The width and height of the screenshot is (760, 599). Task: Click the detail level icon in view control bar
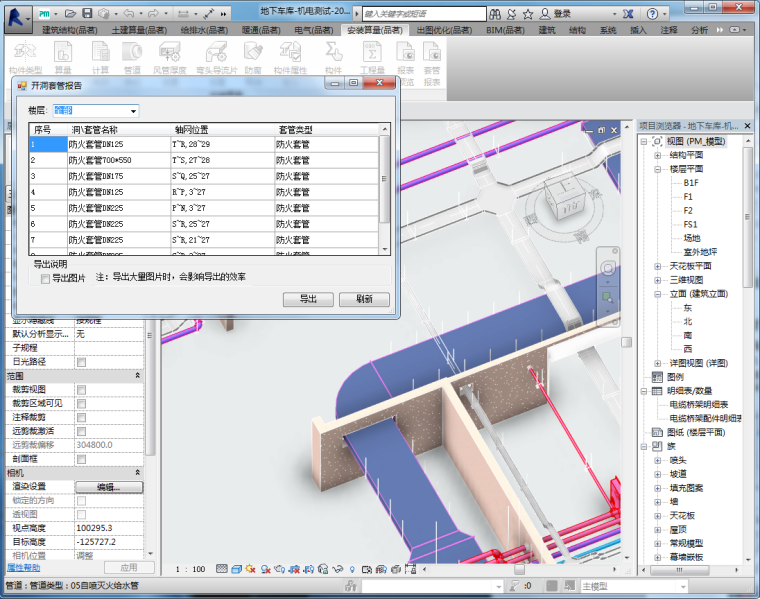[x=222, y=569]
